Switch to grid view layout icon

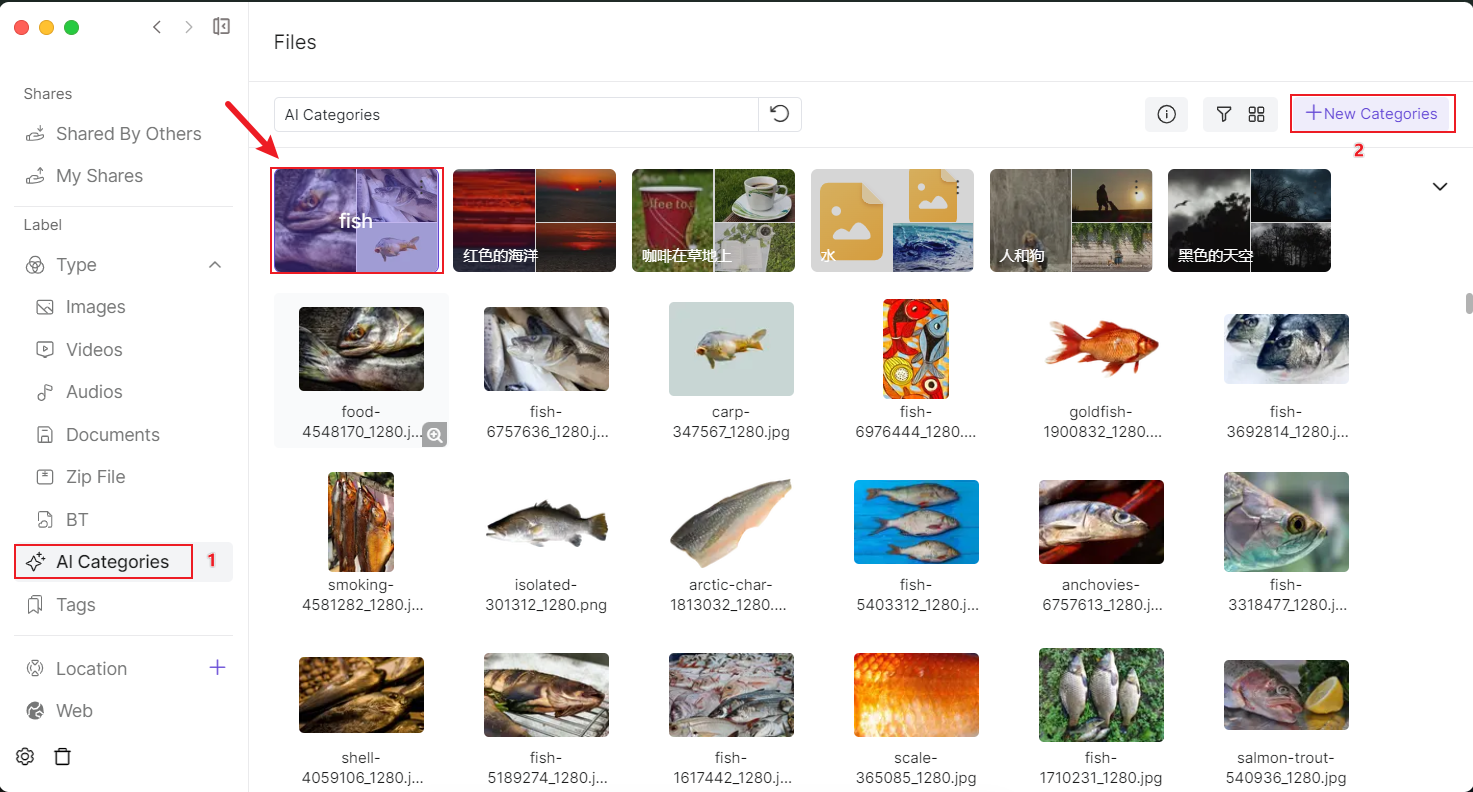[1257, 114]
